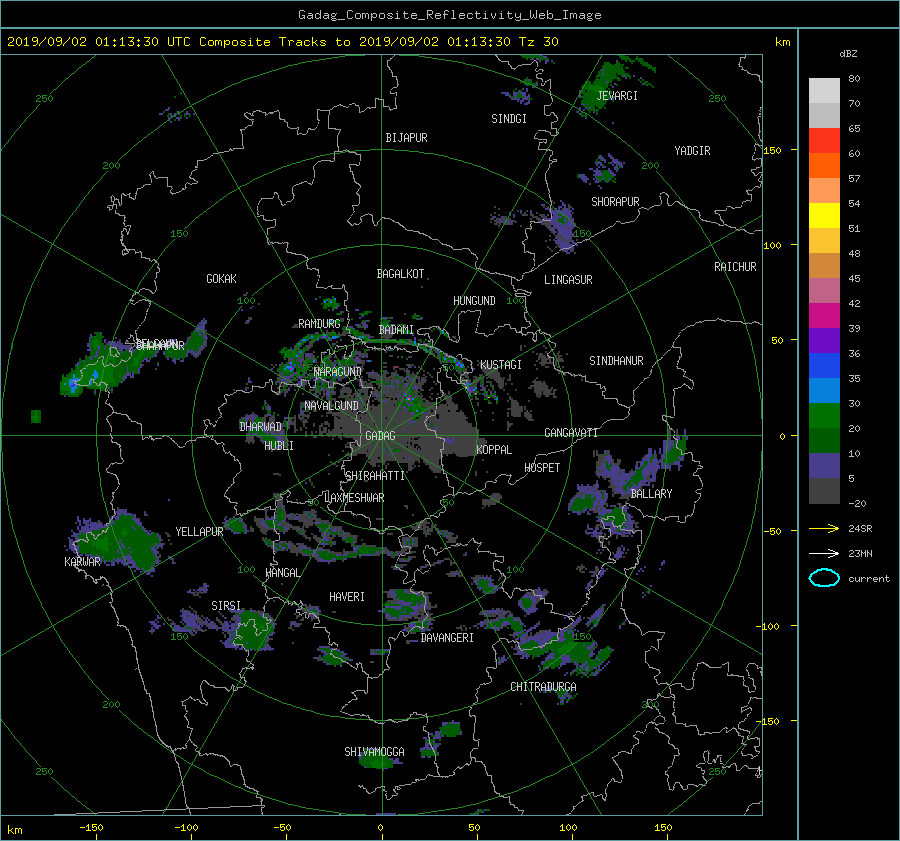The image size is (900, 841).
Task: Click the KOPPAL city label
Action: 494,449
